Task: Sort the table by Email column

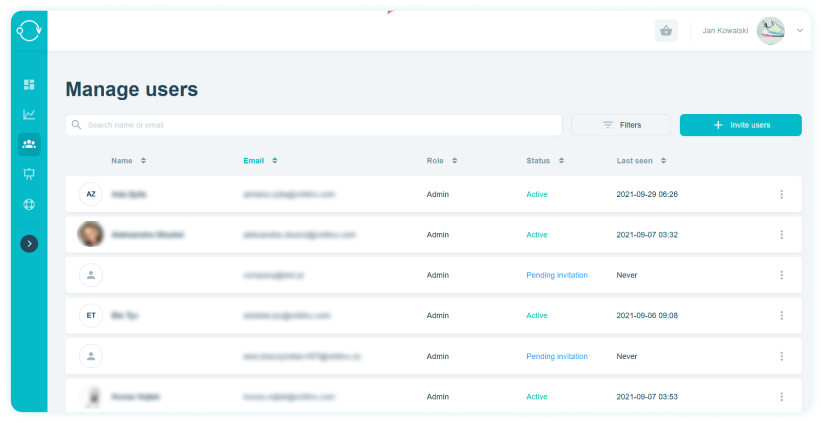Action: coord(260,161)
